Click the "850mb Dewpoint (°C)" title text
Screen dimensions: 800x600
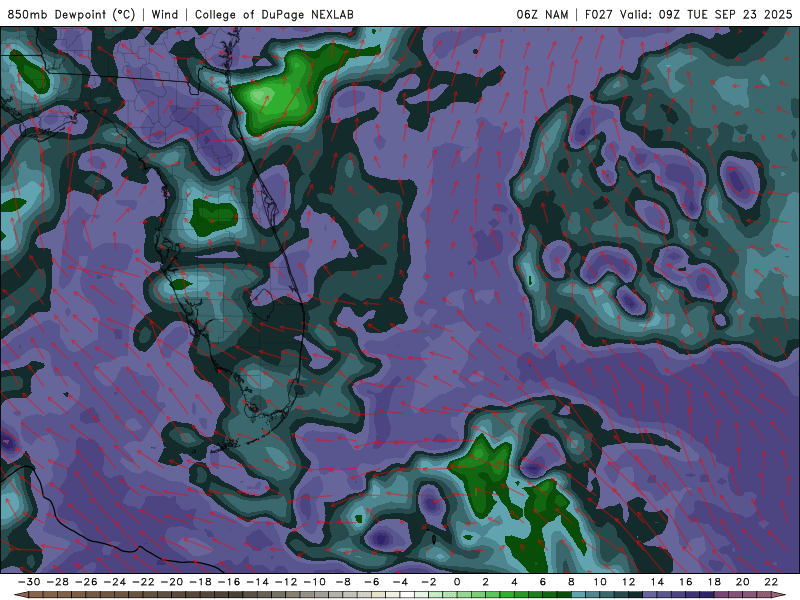[71, 14]
